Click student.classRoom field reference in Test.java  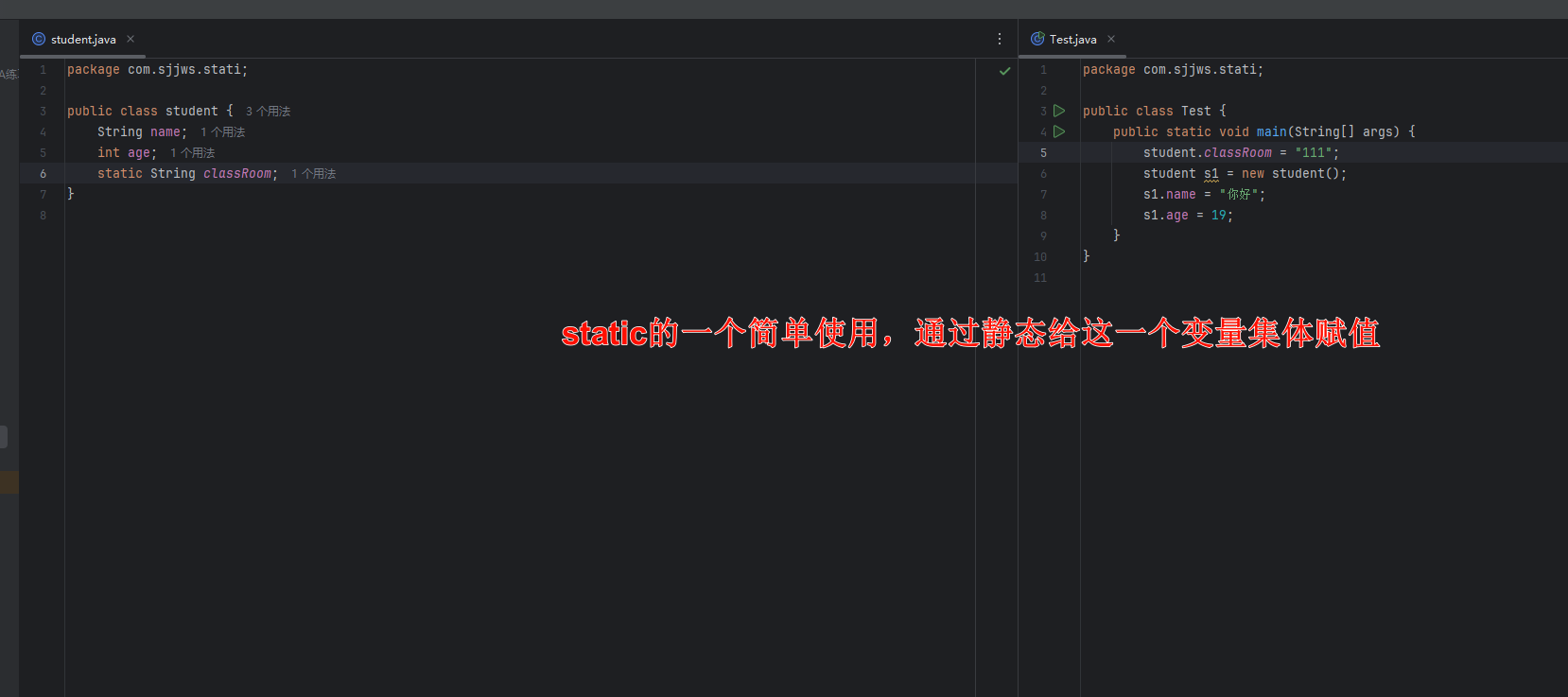[x=1237, y=153]
